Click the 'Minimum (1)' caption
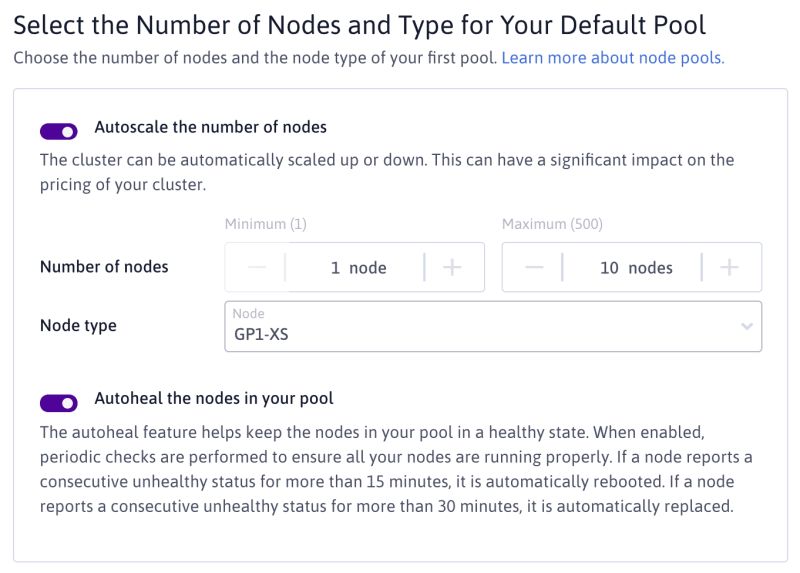Screen dimensions: 800x573 coord(265,224)
